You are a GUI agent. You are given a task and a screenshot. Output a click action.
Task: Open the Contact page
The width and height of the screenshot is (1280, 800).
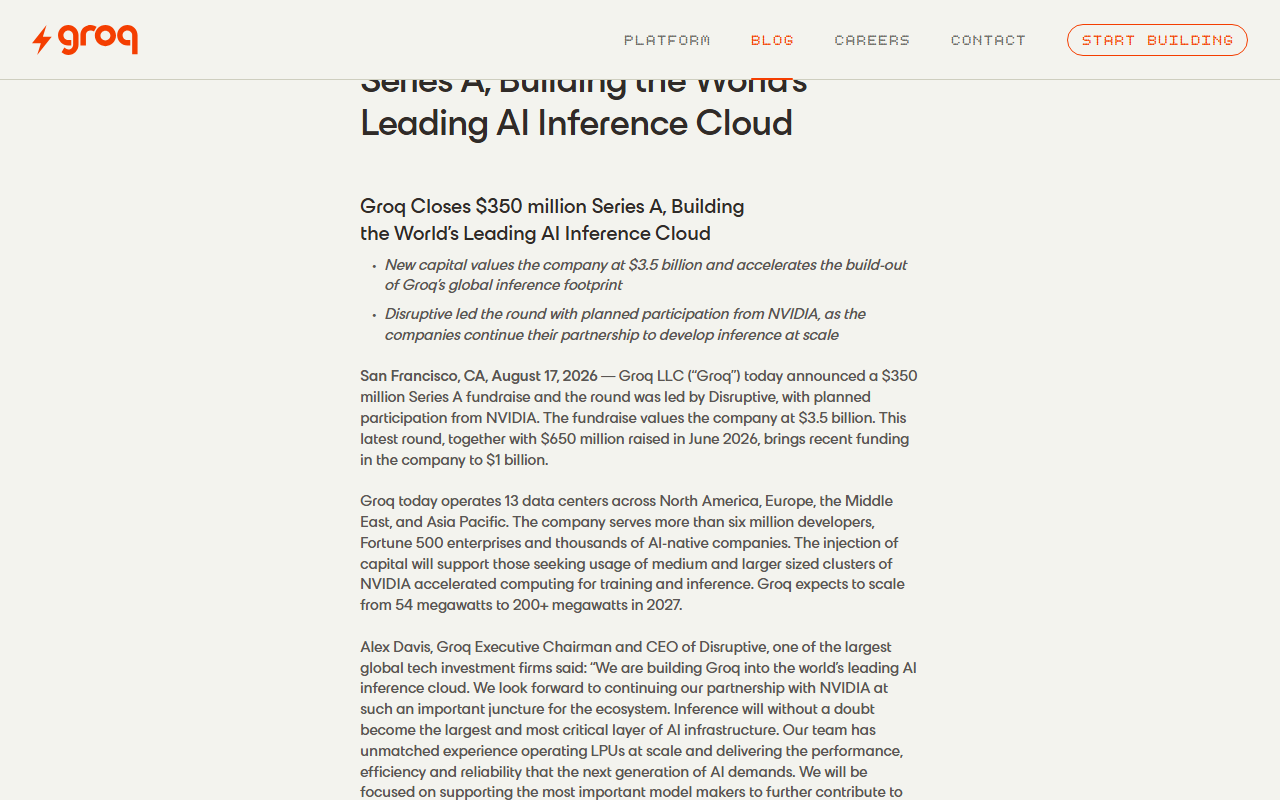tap(988, 40)
